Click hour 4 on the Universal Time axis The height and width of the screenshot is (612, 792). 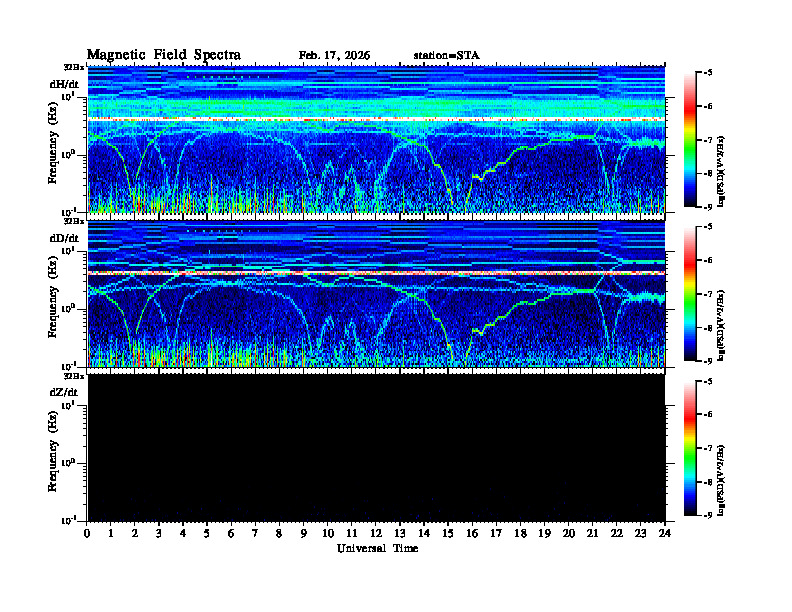click(183, 533)
